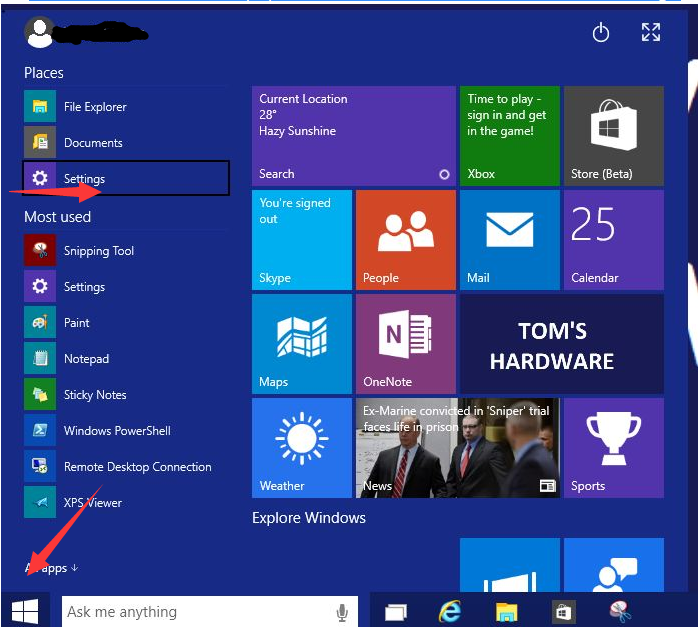Launch Internet Explorer from taskbar
The image size is (700, 627).
[x=450, y=611]
